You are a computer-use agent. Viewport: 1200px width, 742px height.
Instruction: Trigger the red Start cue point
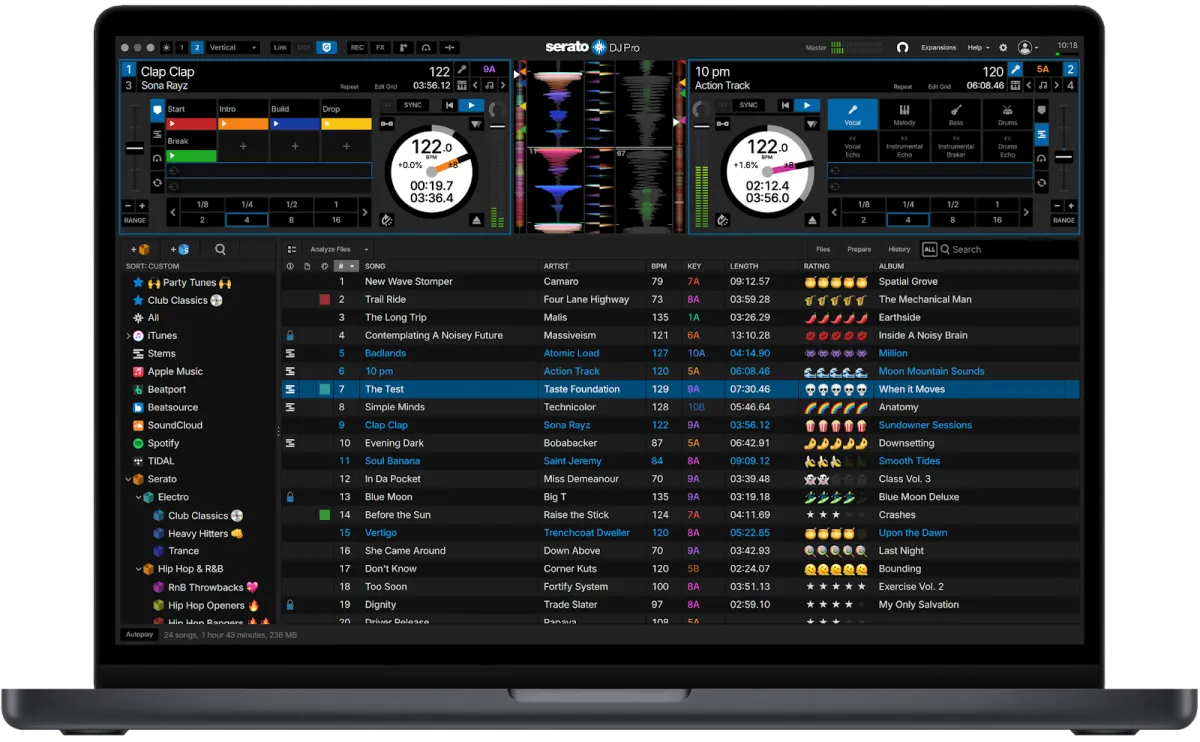[191, 124]
